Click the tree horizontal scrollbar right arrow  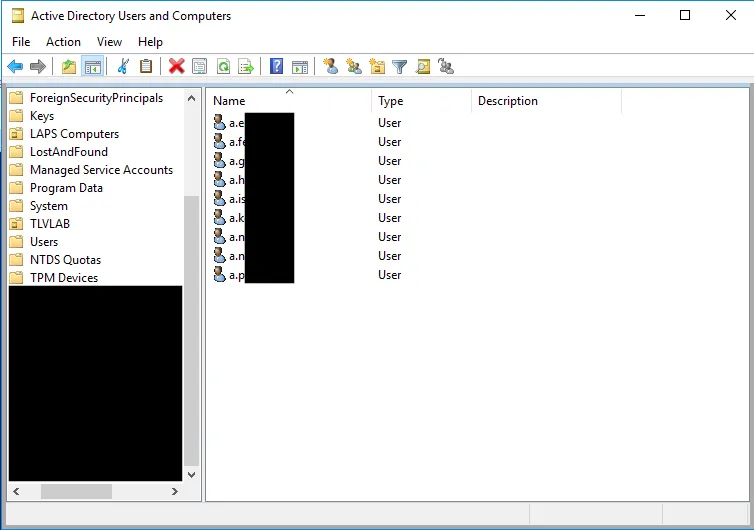click(x=174, y=492)
